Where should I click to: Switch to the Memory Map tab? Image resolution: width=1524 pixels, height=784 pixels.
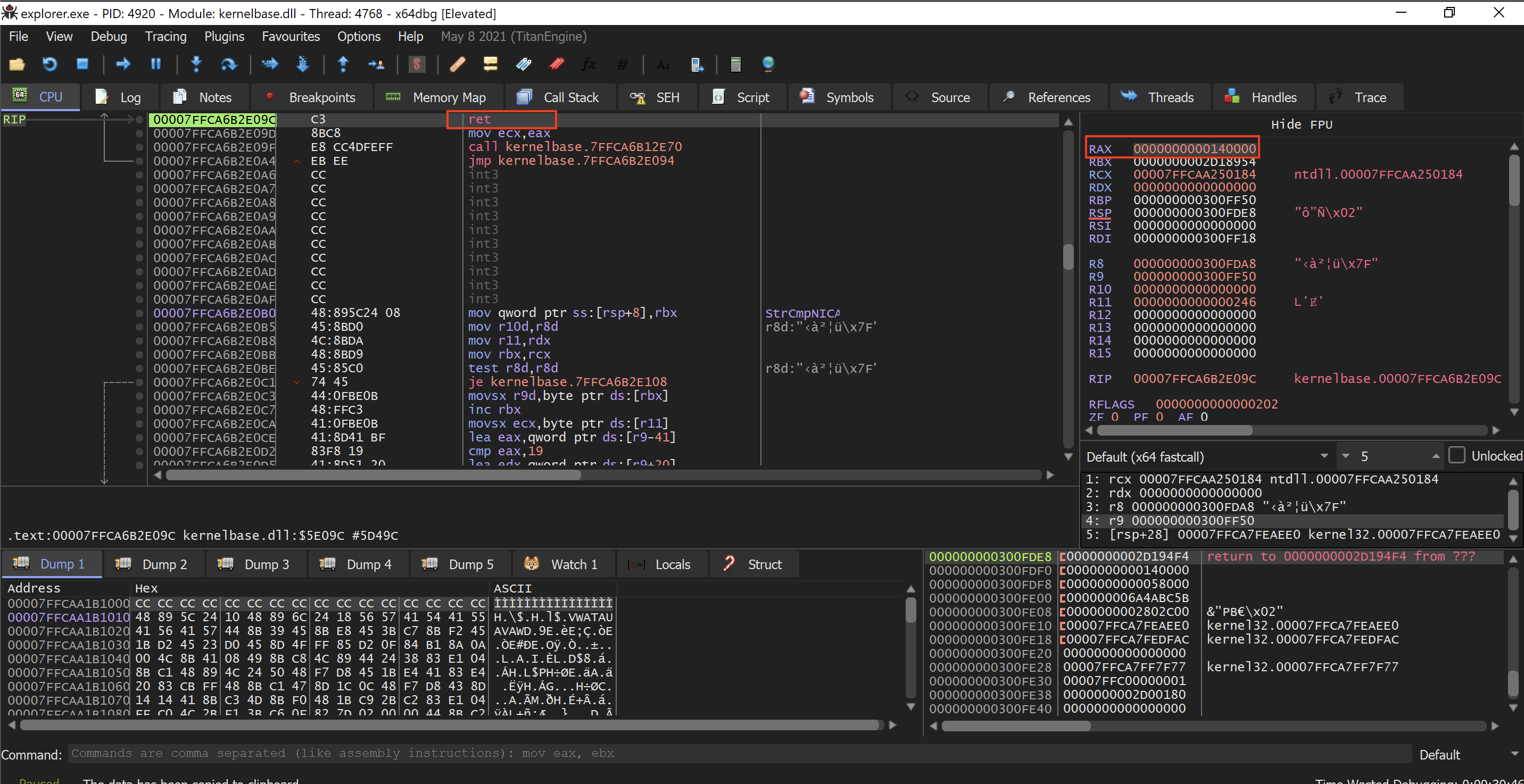click(x=437, y=97)
